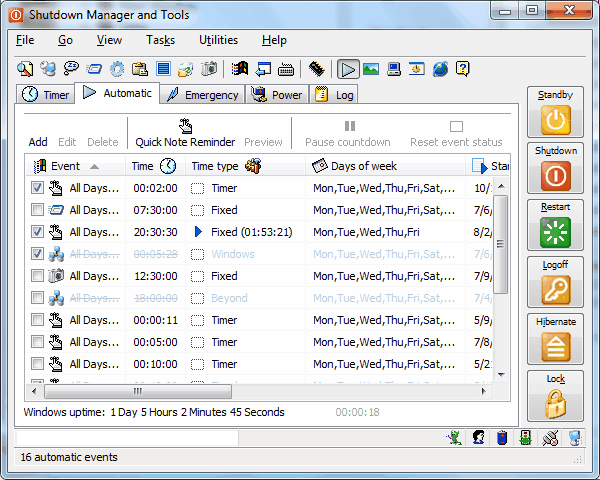Screen dimensions: 600x480
Task: Click the horizontal scrollbar thumb
Action: (x=138, y=391)
